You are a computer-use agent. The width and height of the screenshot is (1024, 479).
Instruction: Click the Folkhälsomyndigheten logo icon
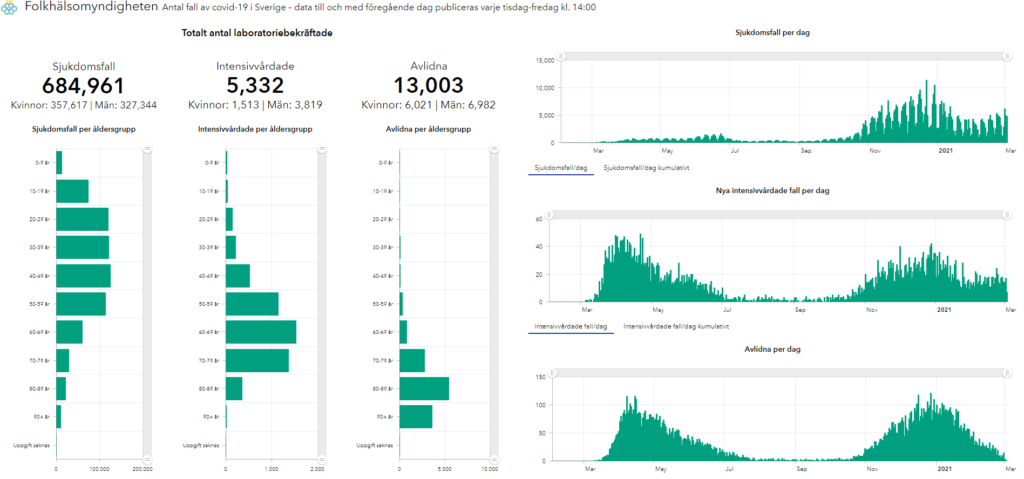click(x=10, y=9)
